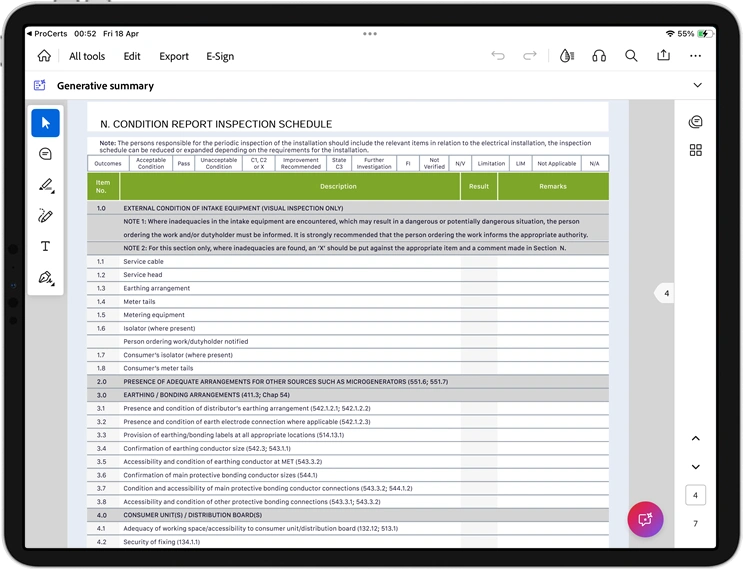Open the All tools menu
The width and height of the screenshot is (743, 569).
coord(87,56)
